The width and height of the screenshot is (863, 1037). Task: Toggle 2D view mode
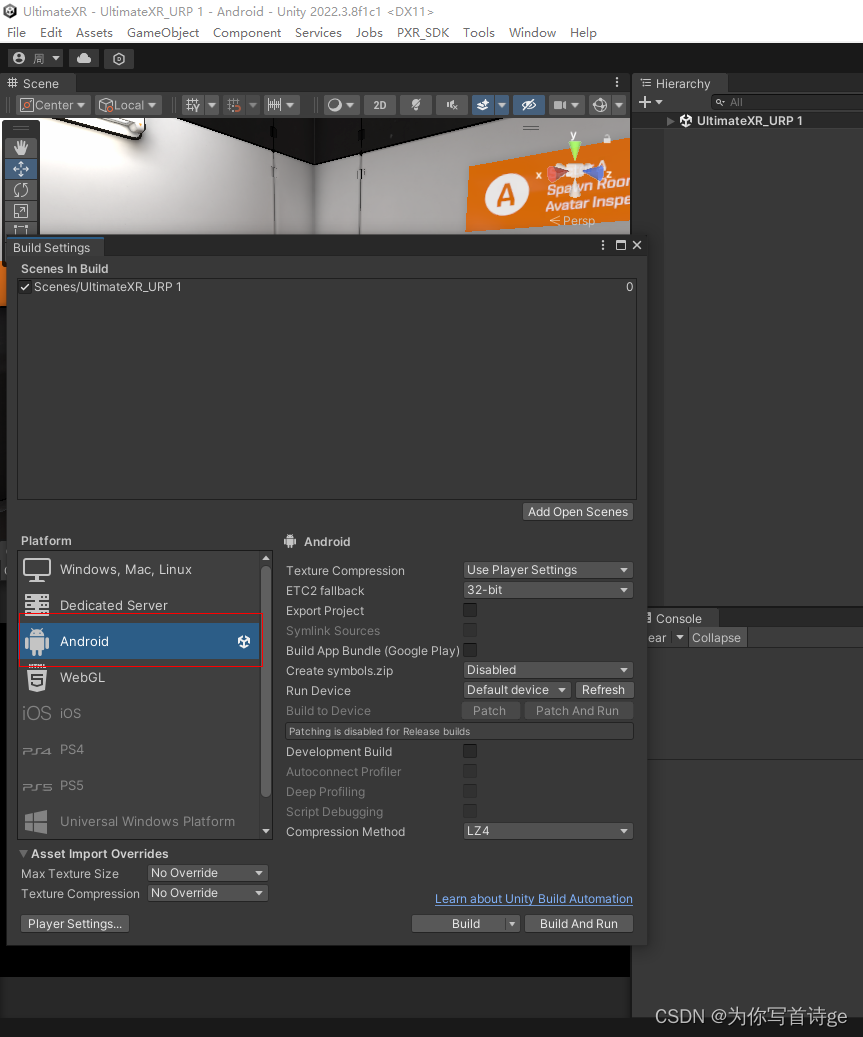[x=380, y=104]
